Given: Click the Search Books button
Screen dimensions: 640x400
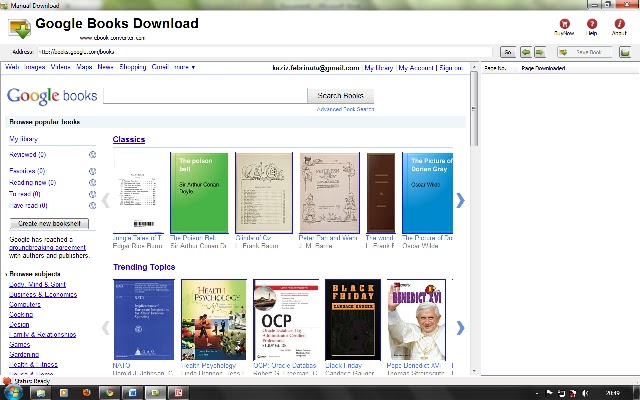Looking at the screenshot, I should [x=340, y=96].
